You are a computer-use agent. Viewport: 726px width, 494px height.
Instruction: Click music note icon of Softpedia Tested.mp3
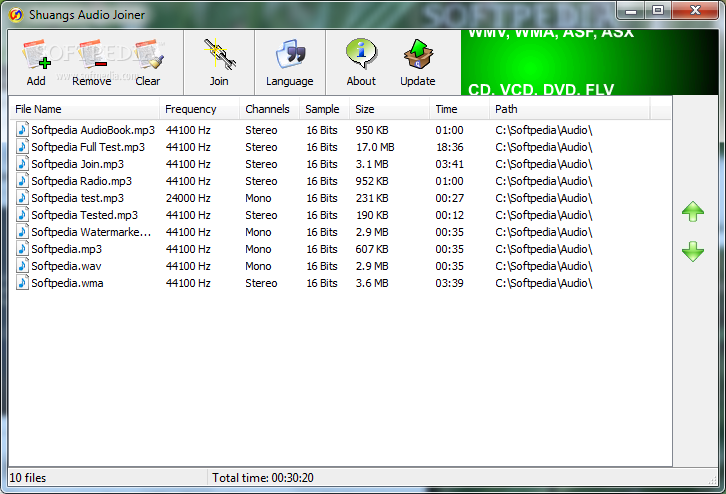22,215
